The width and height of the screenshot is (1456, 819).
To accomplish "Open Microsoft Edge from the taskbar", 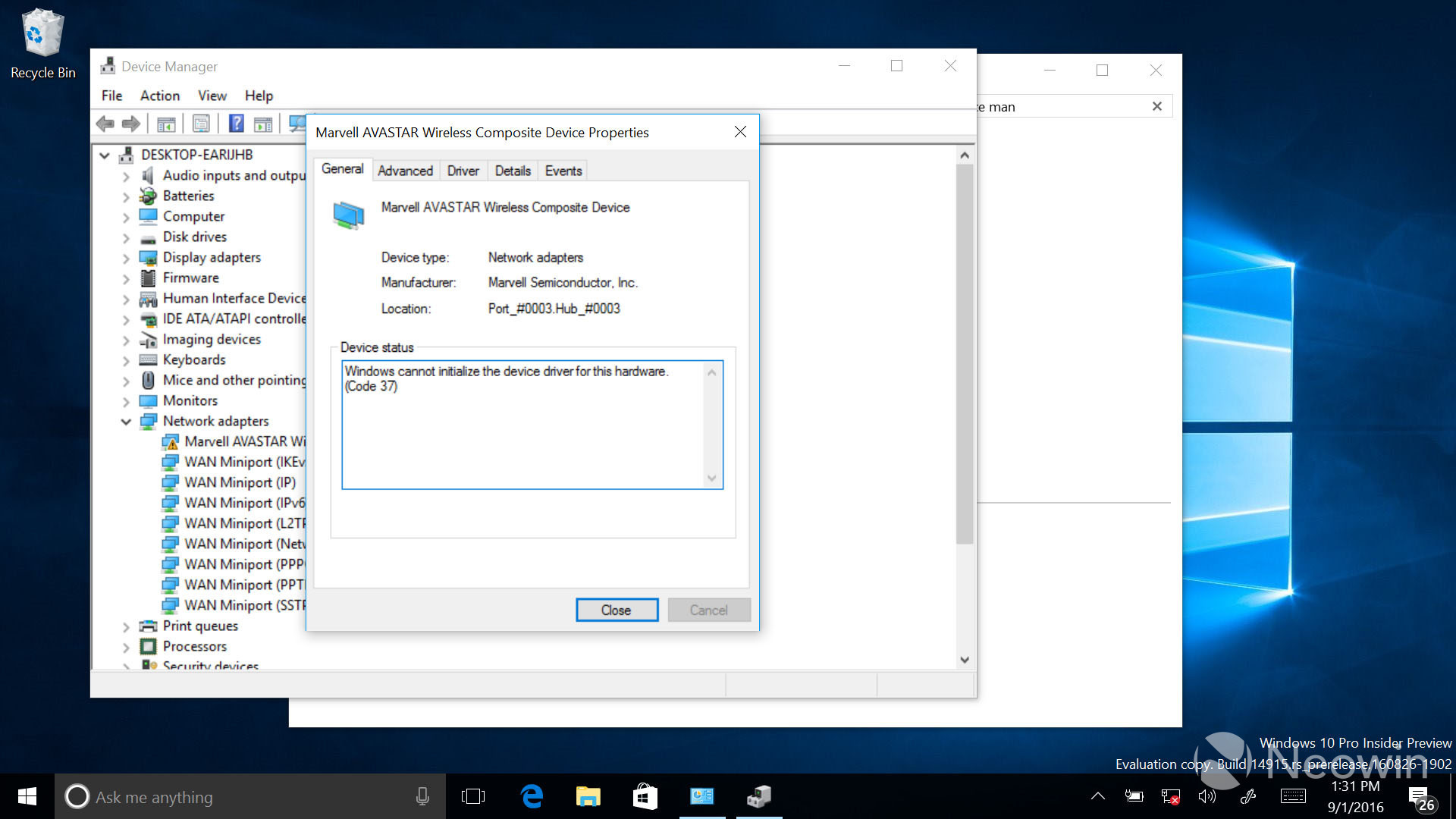I will (532, 796).
